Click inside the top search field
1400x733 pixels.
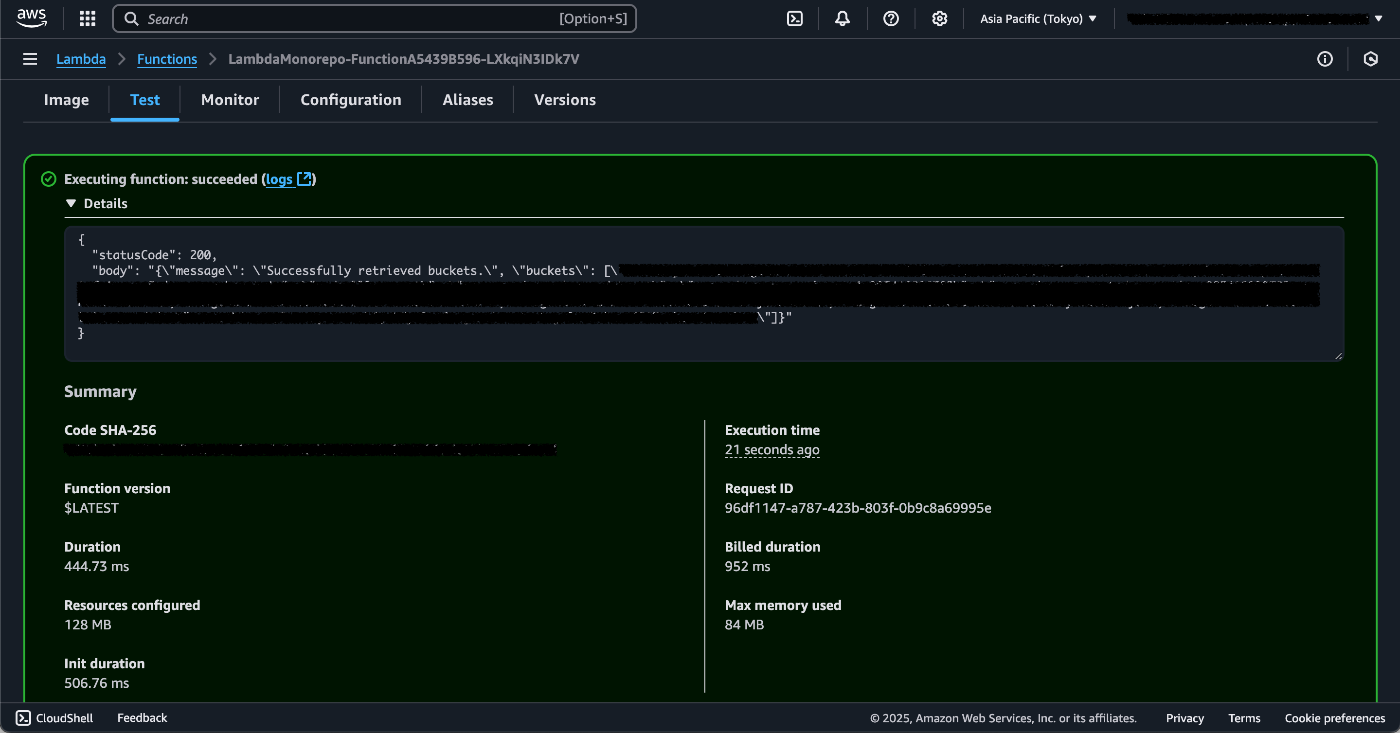(x=375, y=18)
